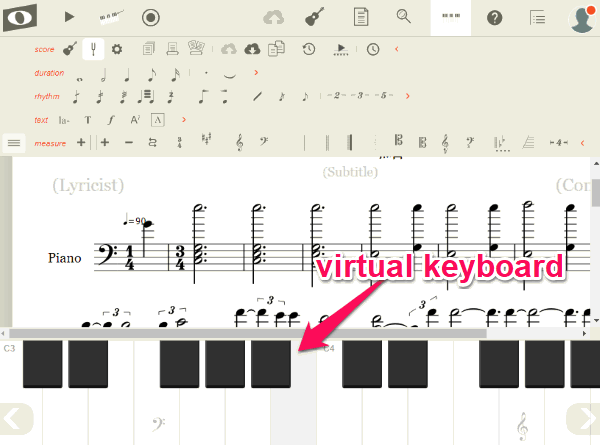This screenshot has height=445, width=600.
Task: Toggle the tie symbol in duration row
Action: 229,75
